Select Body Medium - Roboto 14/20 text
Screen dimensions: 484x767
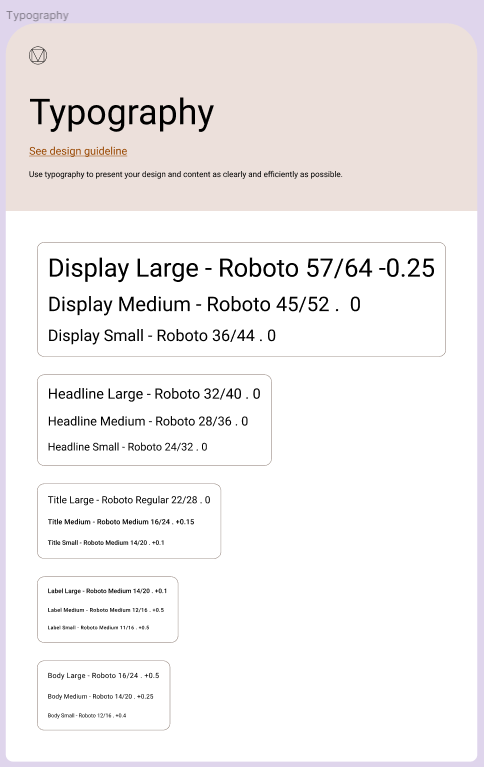click(x=100, y=697)
